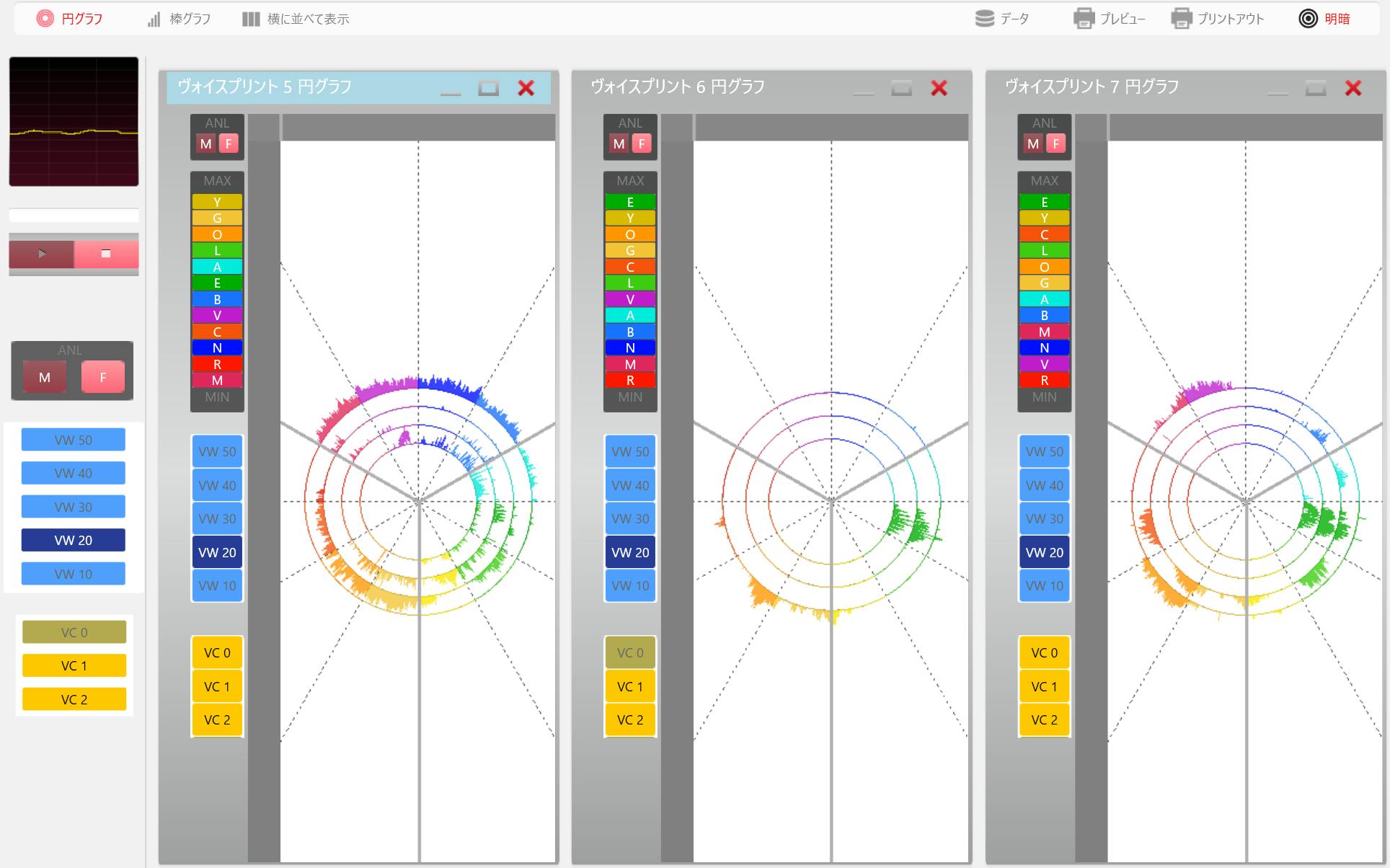The image size is (1390, 868).
Task: Toggle VC 2 in left sidebar
Action: tap(74, 699)
